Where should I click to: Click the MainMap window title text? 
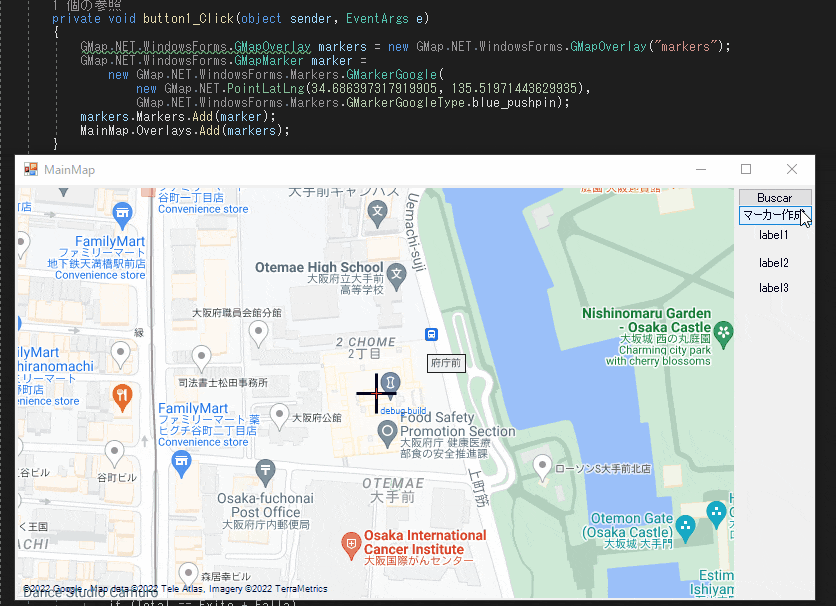point(69,170)
